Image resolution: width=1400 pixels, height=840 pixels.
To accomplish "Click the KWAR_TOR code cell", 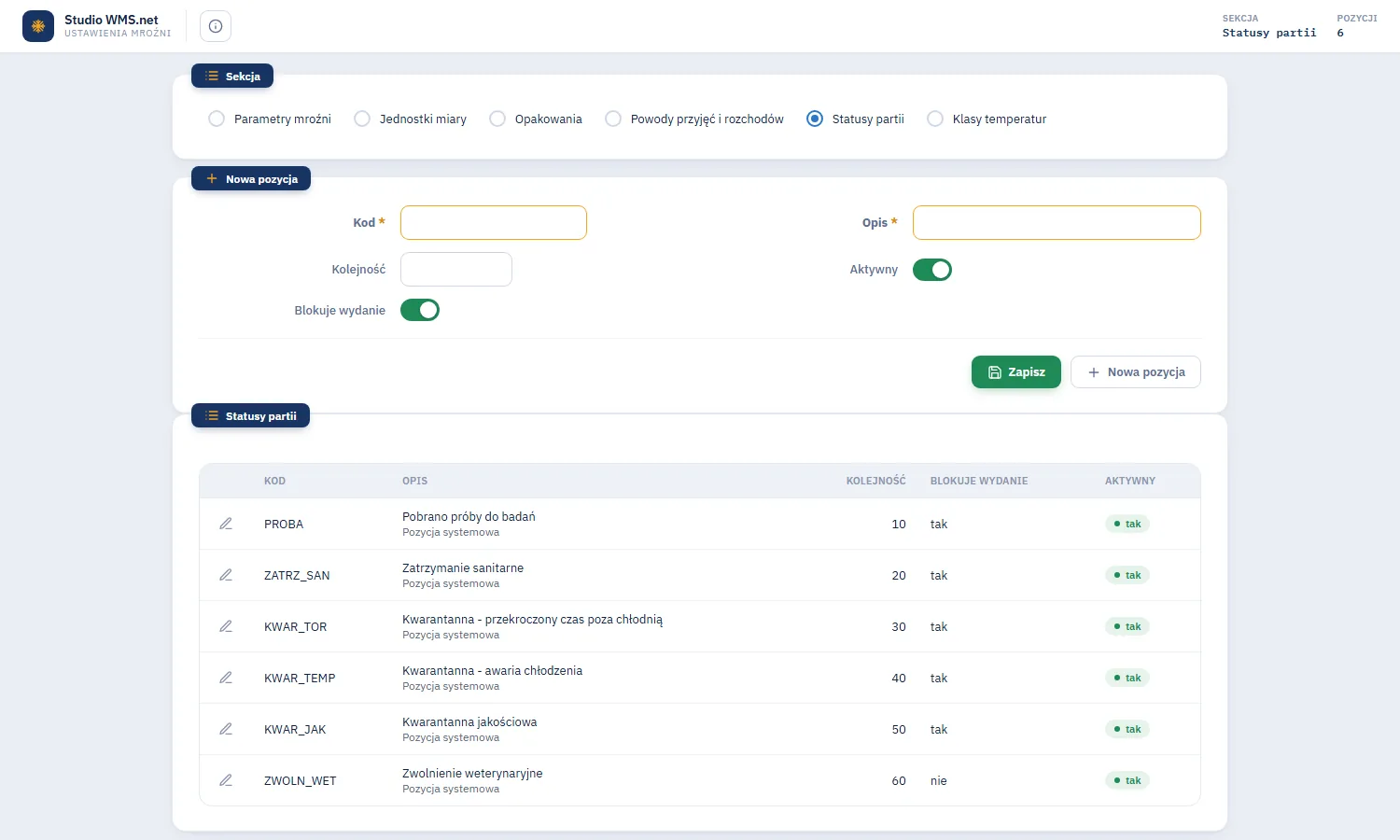I will coord(295,626).
